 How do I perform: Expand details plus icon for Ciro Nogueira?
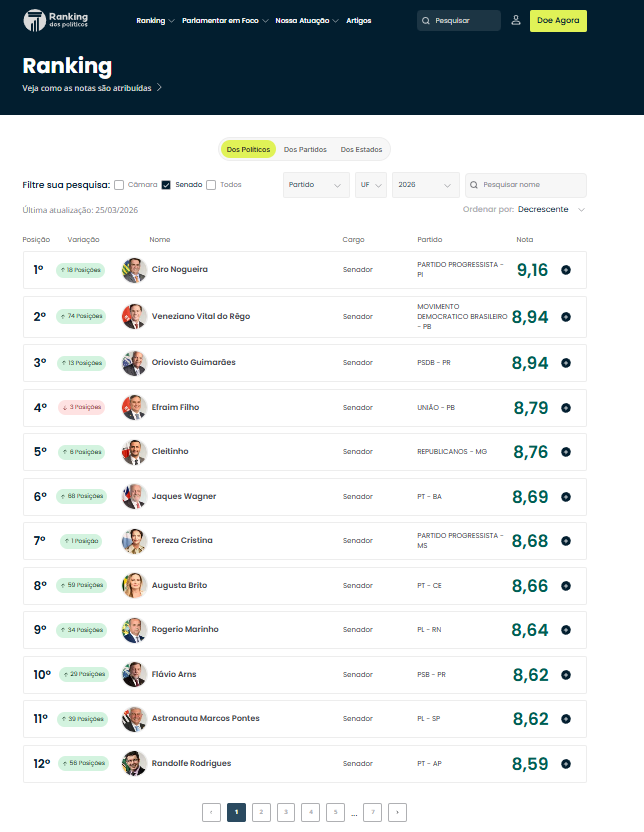click(x=566, y=270)
